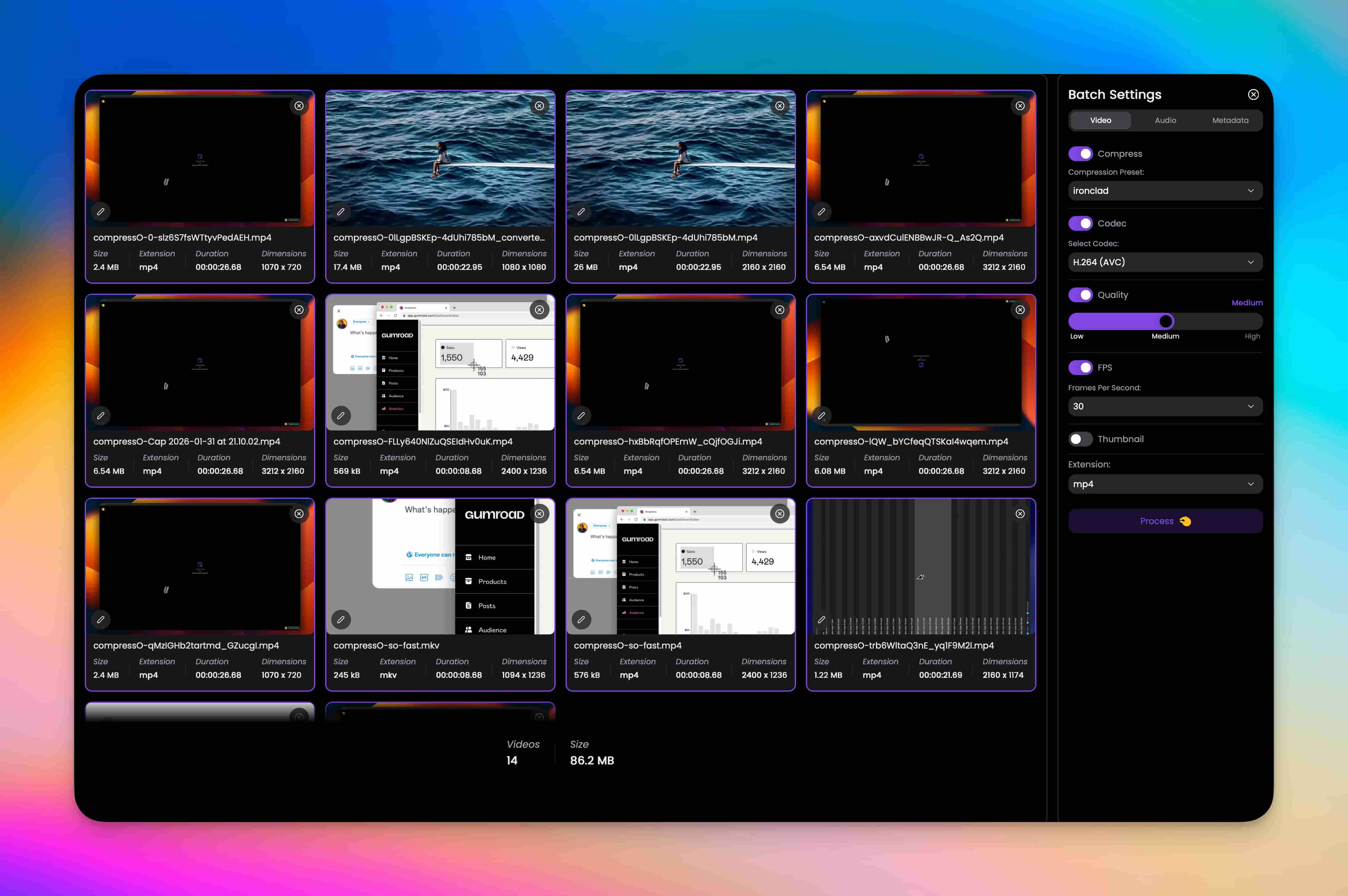Screen dimensions: 1348x896
Task: Edit the compressO-Cap 2026-01-31 video
Action: (x=101, y=415)
